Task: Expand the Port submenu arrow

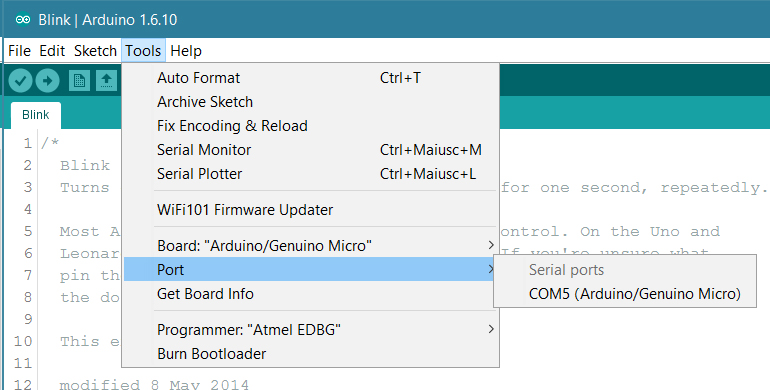Action: point(491,269)
